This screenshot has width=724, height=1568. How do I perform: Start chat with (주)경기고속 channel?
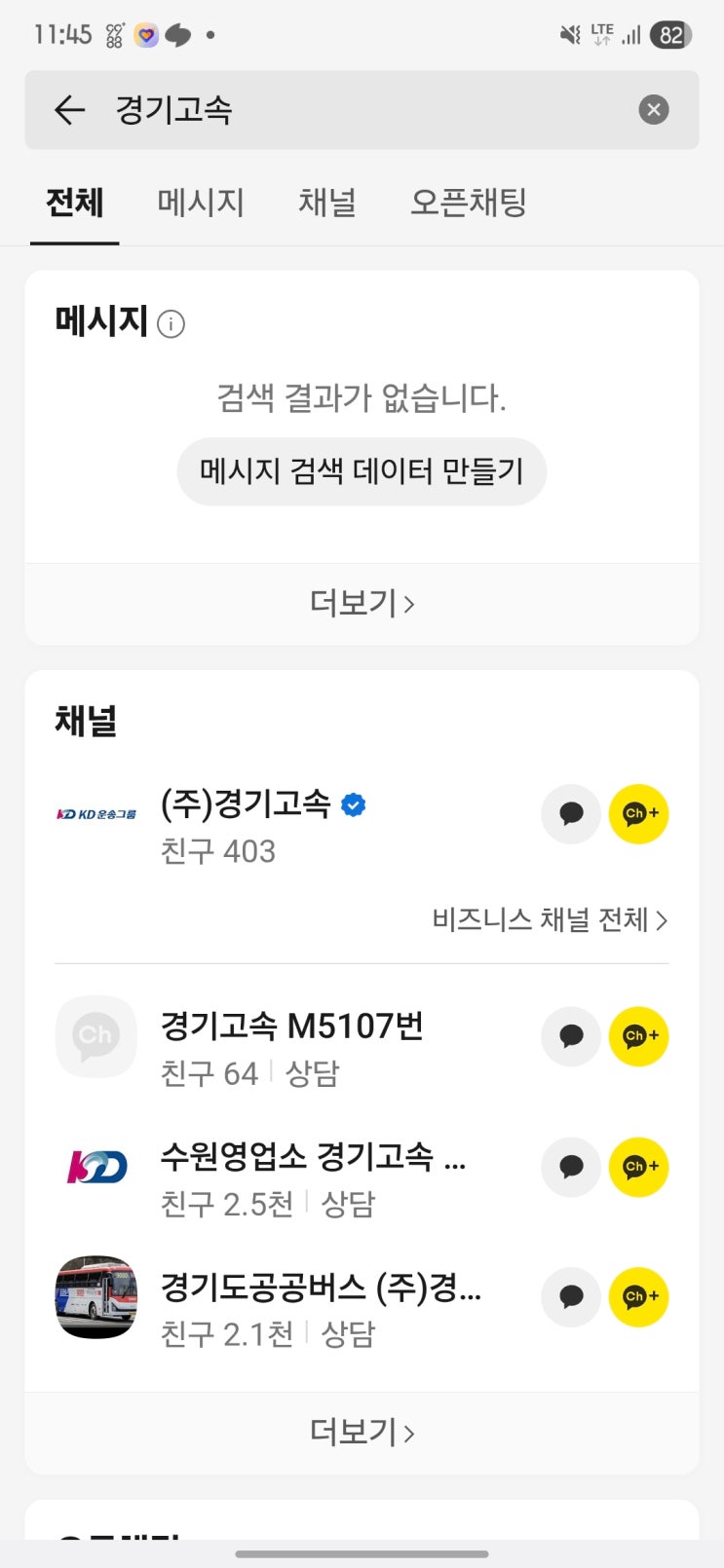[x=571, y=813]
